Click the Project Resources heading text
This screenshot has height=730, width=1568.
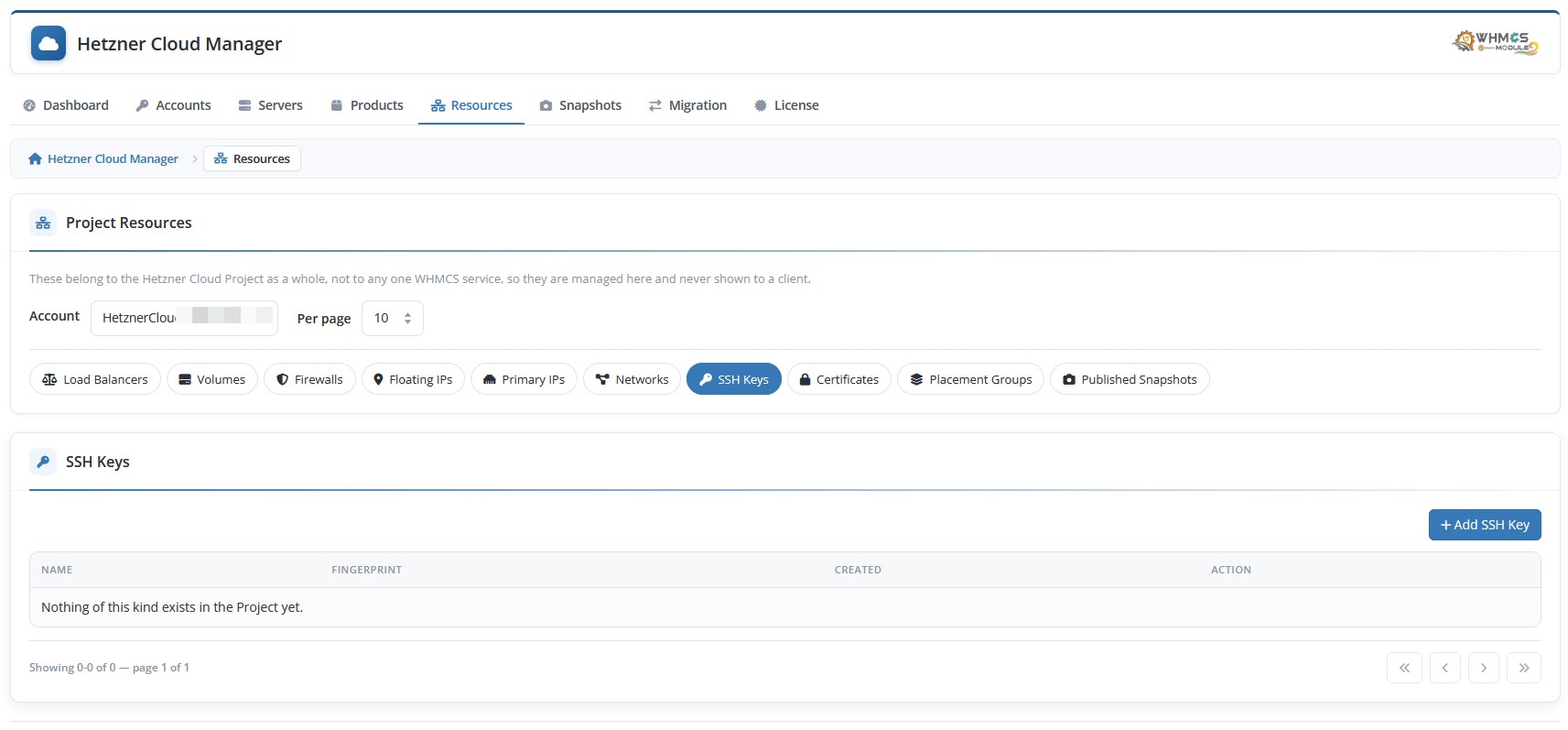point(129,223)
